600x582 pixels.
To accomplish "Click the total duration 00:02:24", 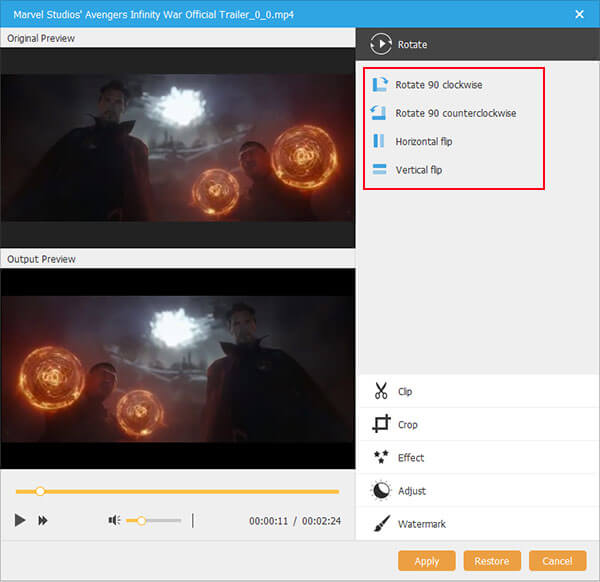I will pyautogui.click(x=321, y=521).
